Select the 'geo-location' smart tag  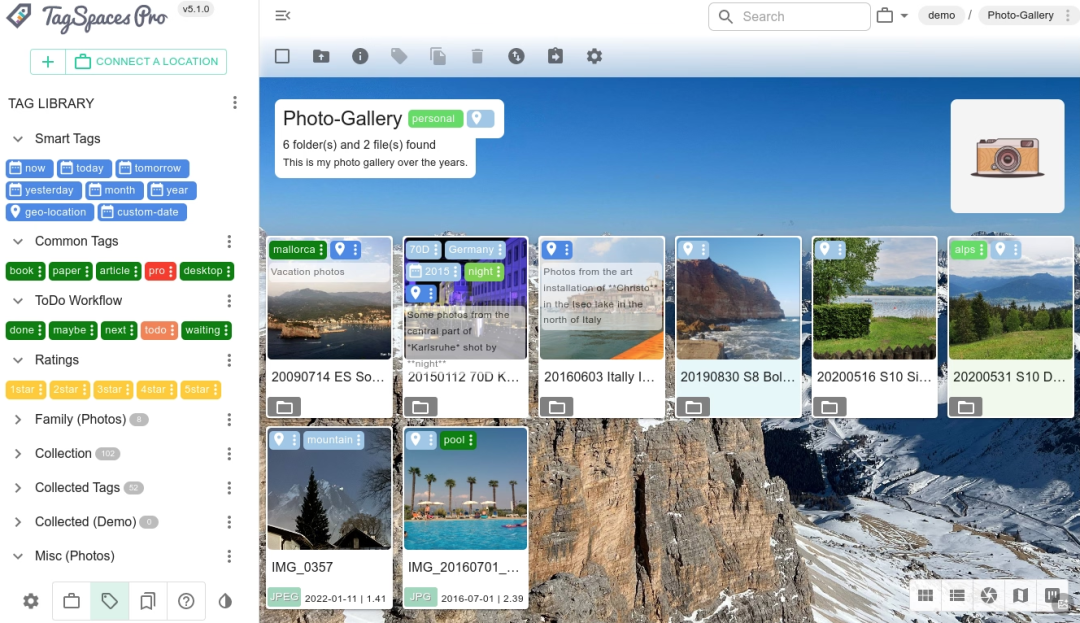49,212
